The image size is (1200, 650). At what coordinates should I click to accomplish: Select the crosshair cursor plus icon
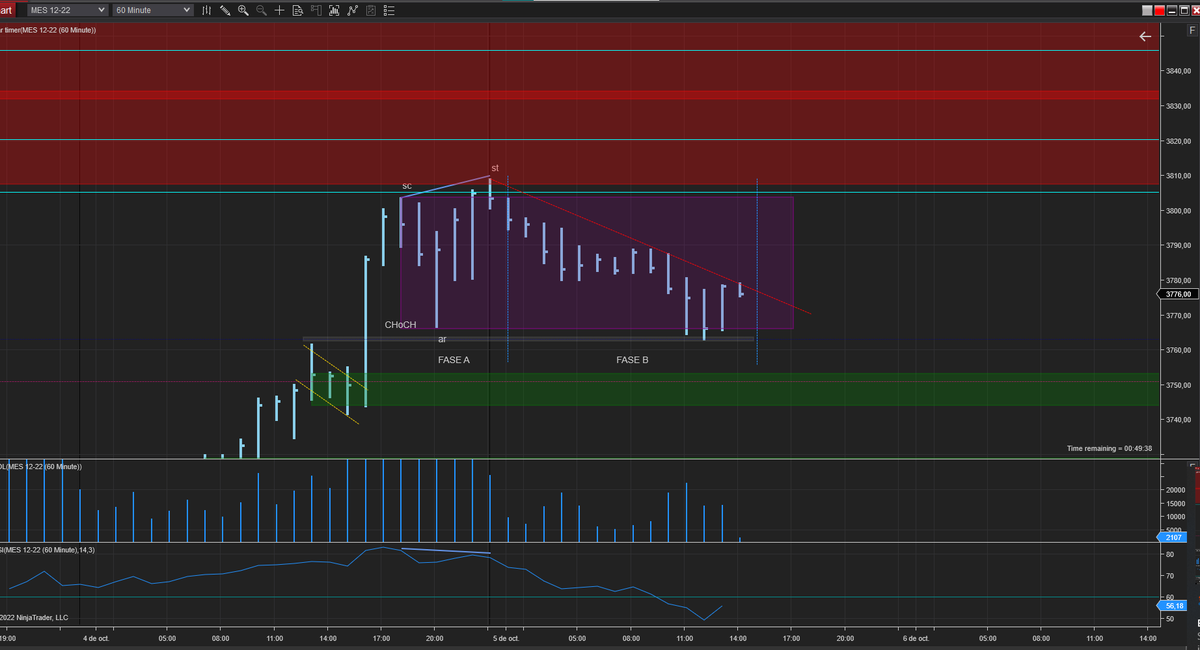[x=279, y=10]
